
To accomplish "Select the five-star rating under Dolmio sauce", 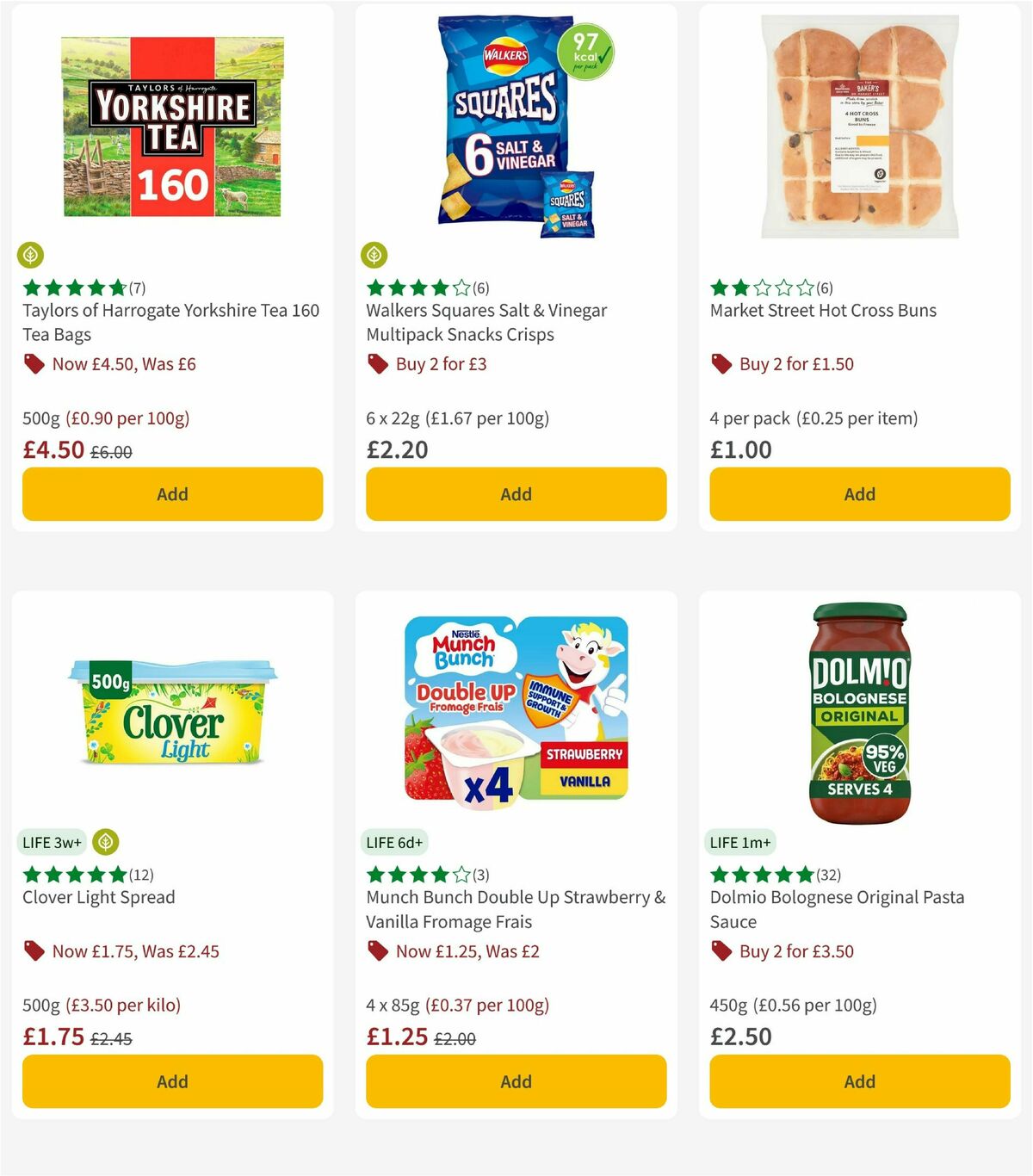I will (x=763, y=874).
